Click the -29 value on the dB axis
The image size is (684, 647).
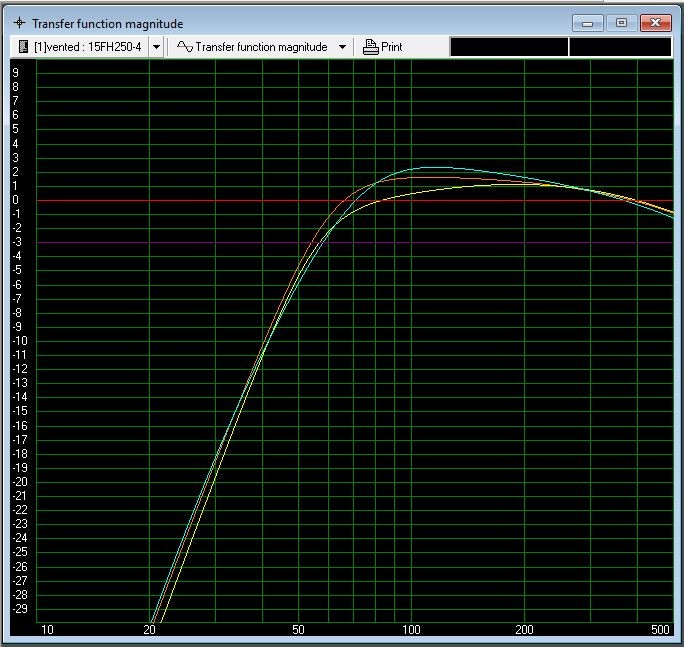coord(20,609)
